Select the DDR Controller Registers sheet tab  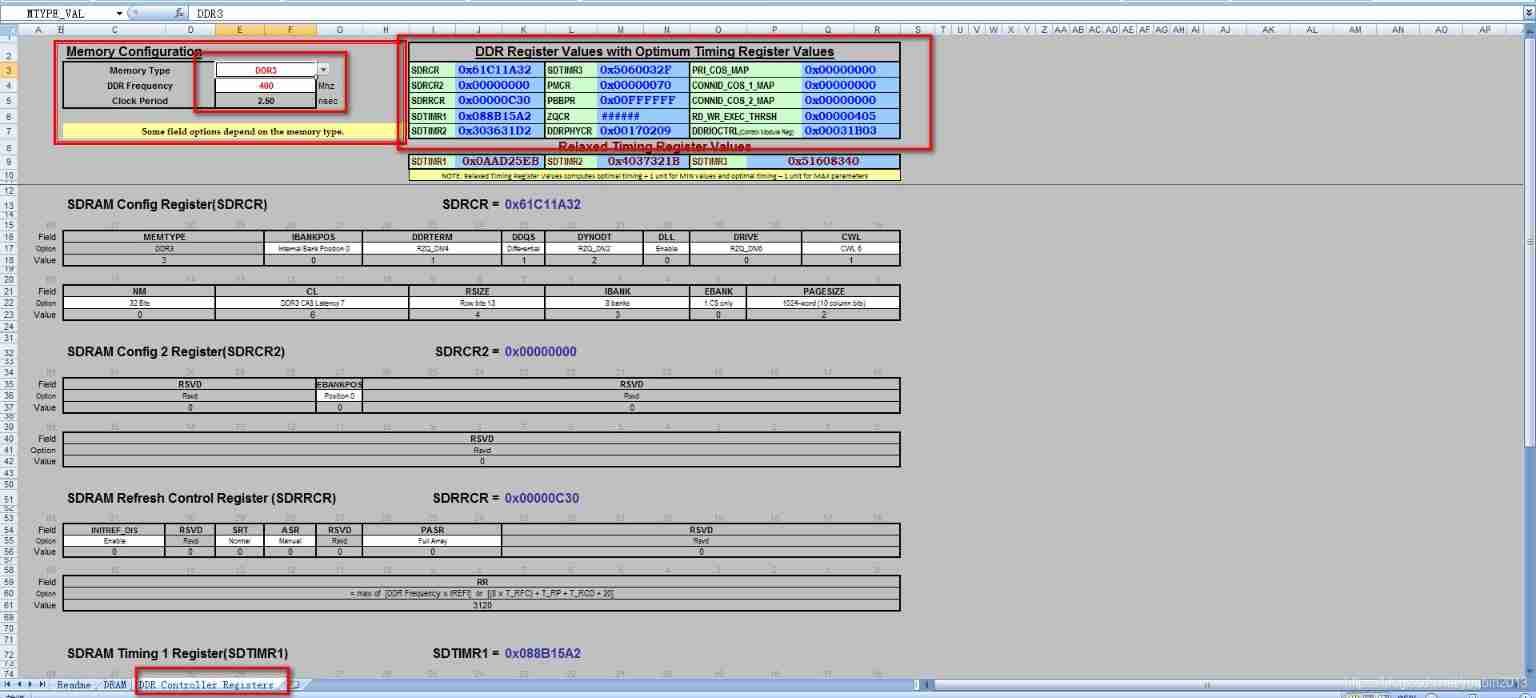pyautogui.click(x=205, y=684)
